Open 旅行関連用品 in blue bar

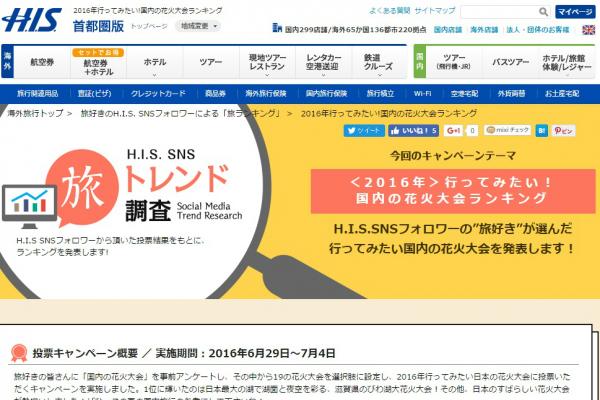click(x=38, y=93)
